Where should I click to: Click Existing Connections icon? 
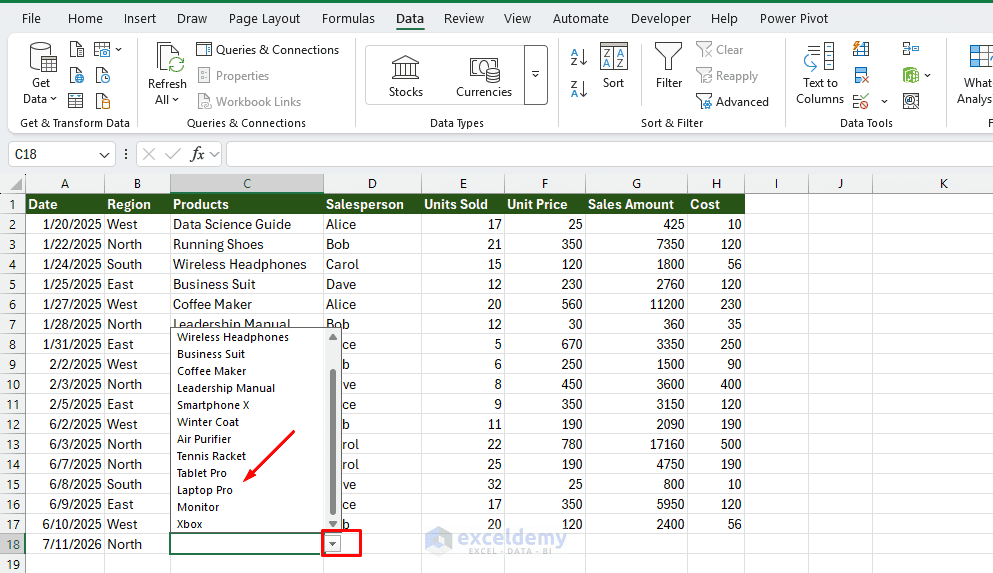coord(103,101)
